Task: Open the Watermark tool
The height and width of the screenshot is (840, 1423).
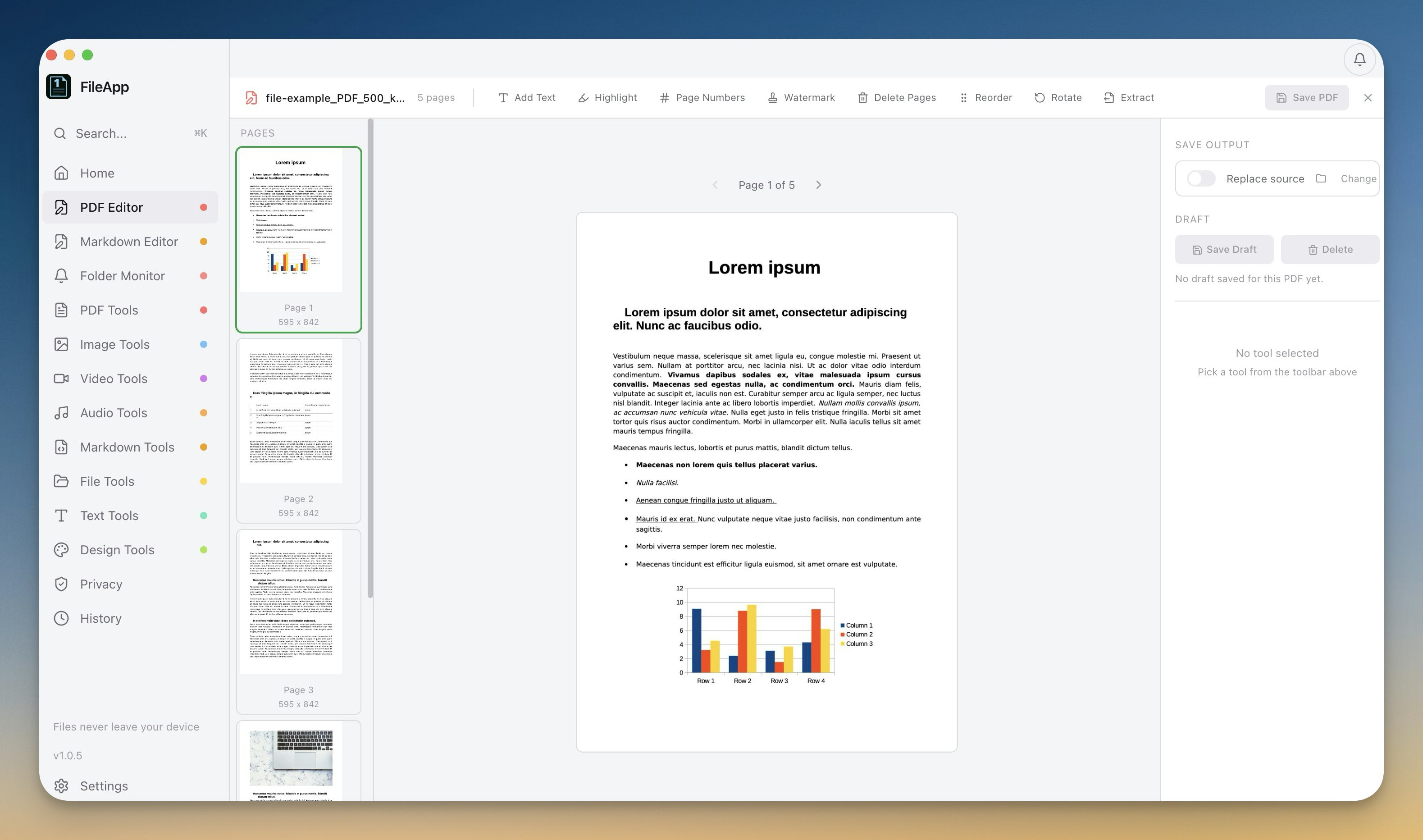Action: (x=801, y=97)
